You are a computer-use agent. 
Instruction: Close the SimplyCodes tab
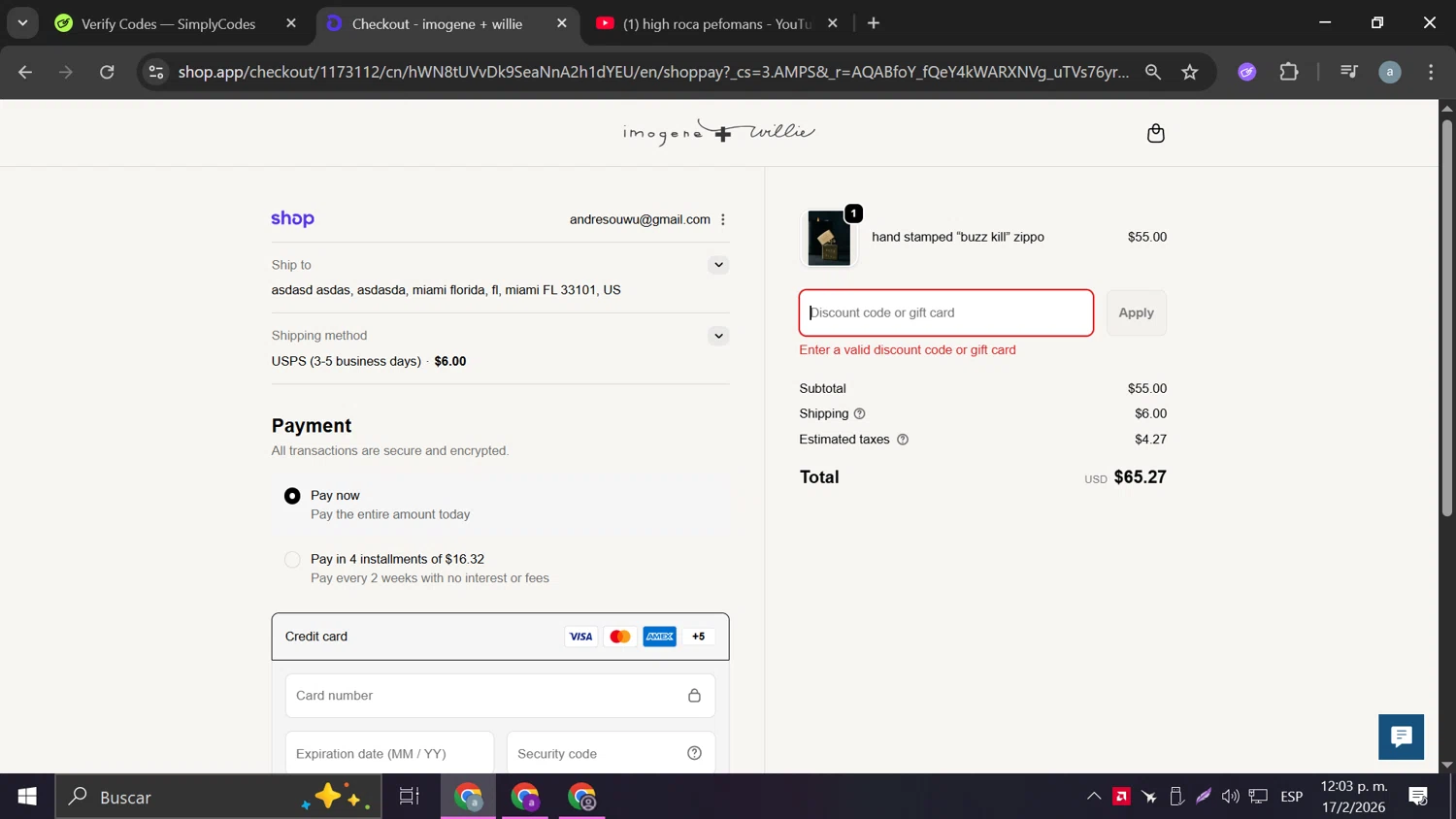(x=291, y=23)
